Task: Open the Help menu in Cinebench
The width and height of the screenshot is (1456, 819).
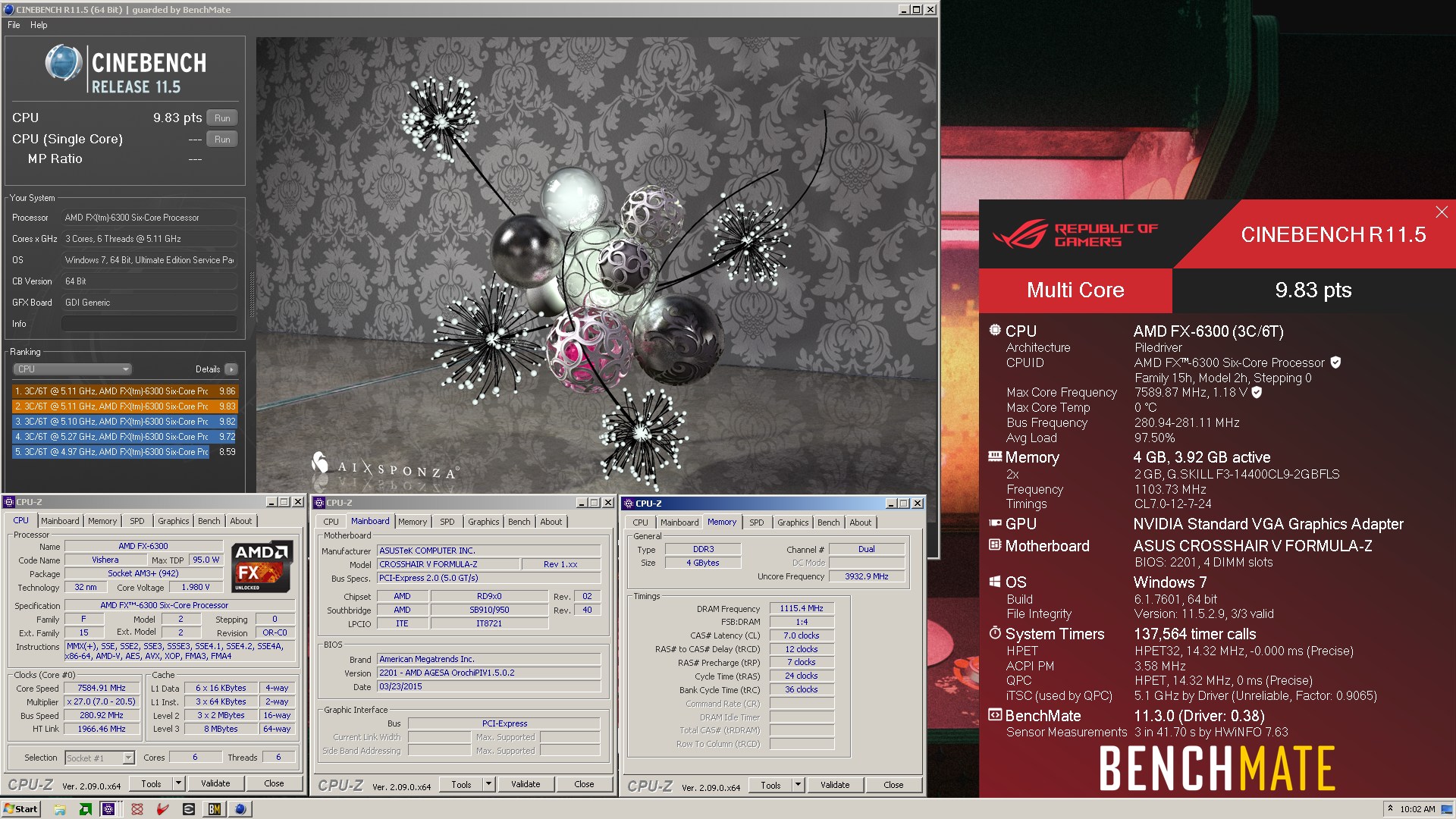Action: pos(39,25)
